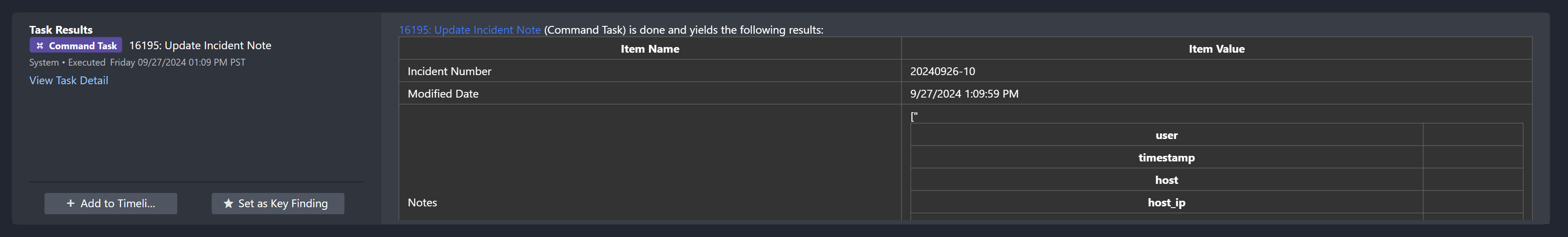Select the host field in Notes table

click(x=1166, y=180)
